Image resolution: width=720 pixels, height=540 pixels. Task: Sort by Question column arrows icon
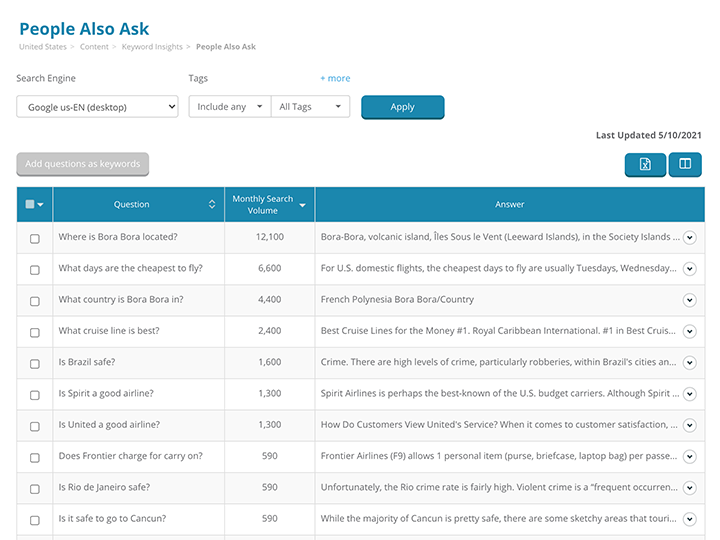coord(212,205)
